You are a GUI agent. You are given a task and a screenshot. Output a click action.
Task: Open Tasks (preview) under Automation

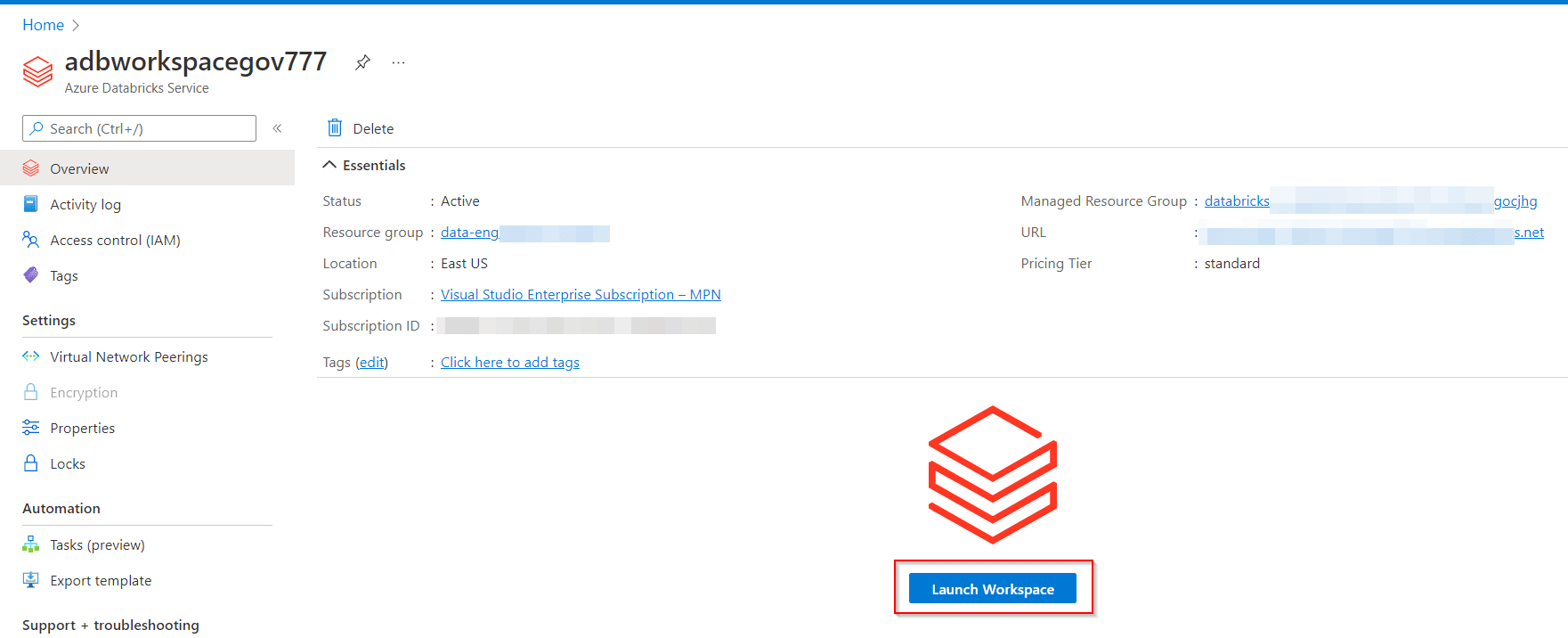97,544
